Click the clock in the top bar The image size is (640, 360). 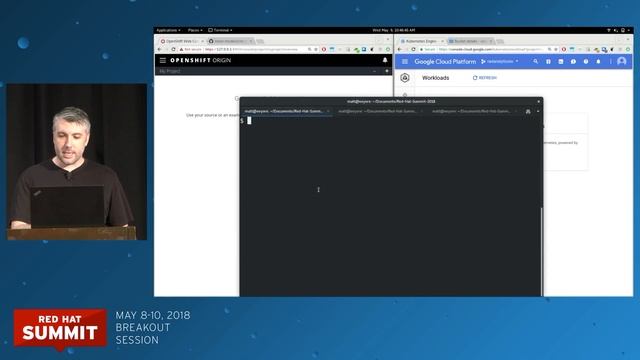[393, 30]
